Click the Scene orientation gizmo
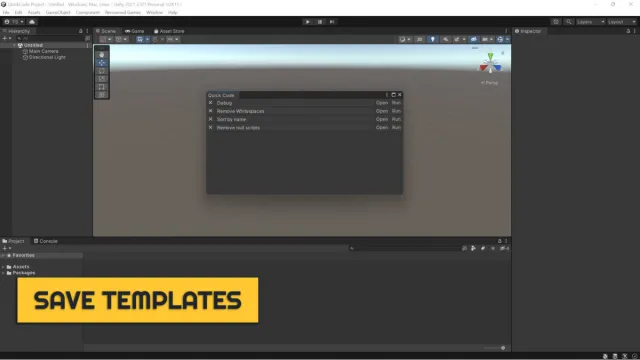Screen dimensions: 640x360 click(490, 64)
